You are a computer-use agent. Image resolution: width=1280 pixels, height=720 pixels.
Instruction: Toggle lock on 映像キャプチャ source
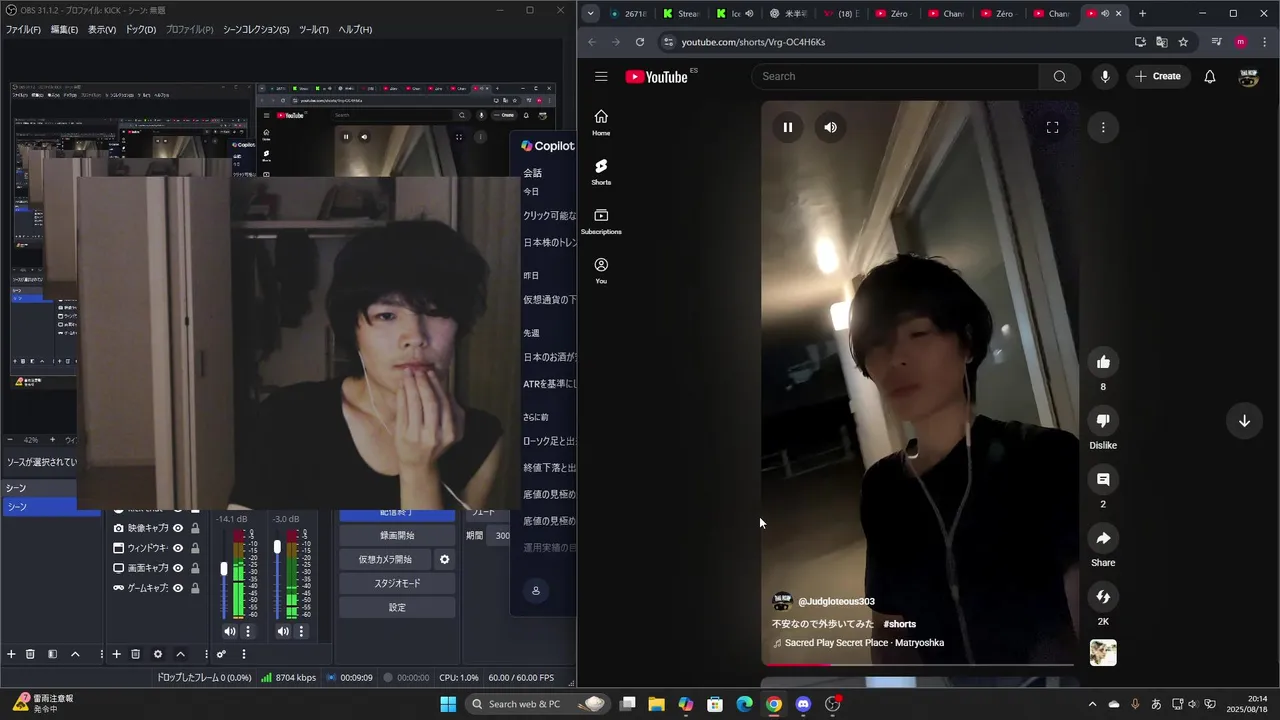click(x=195, y=528)
